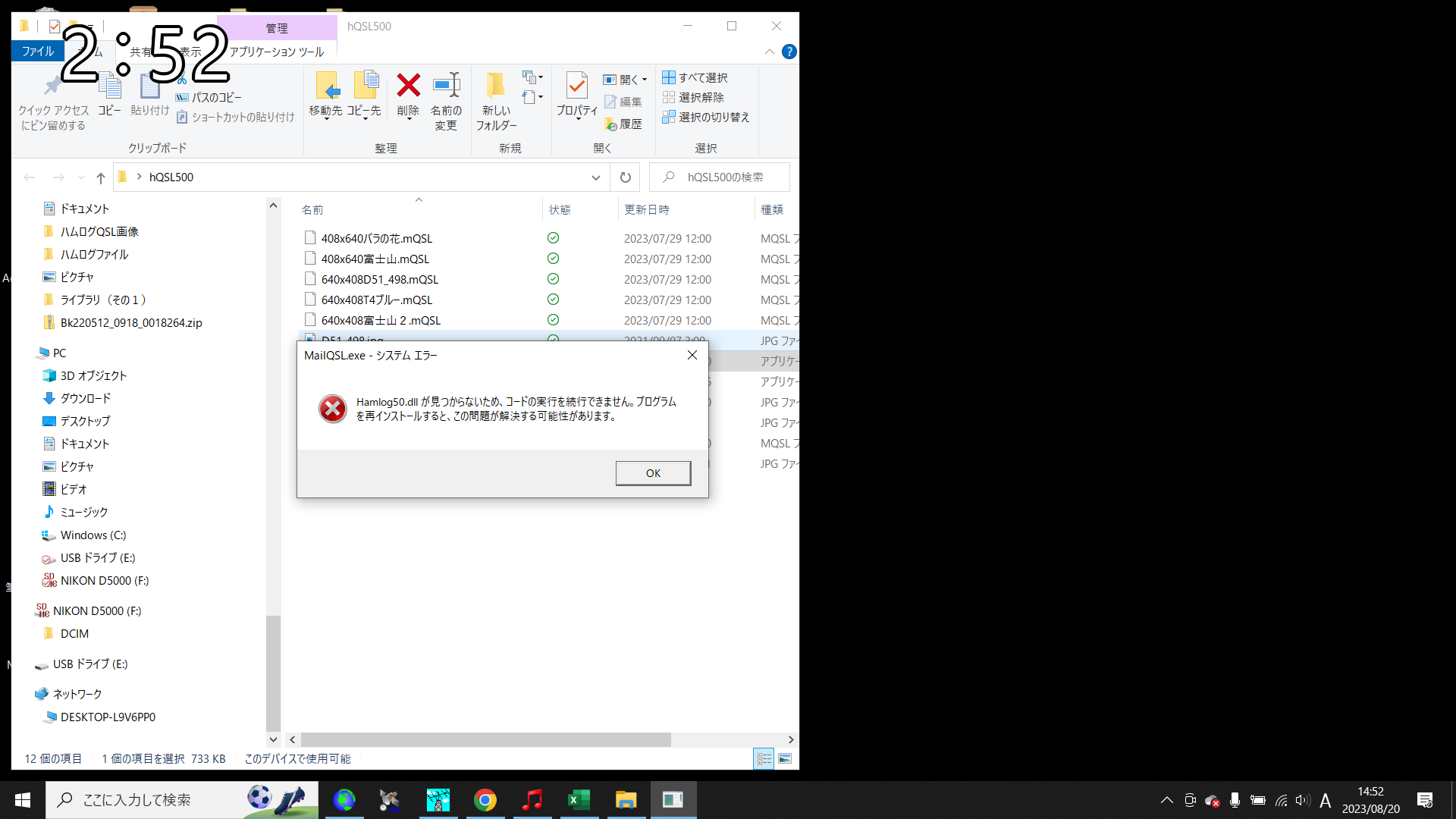Show hidden system tray icons chevron
Image resolution: width=1456 pixels, height=819 pixels.
[x=1167, y=800]
